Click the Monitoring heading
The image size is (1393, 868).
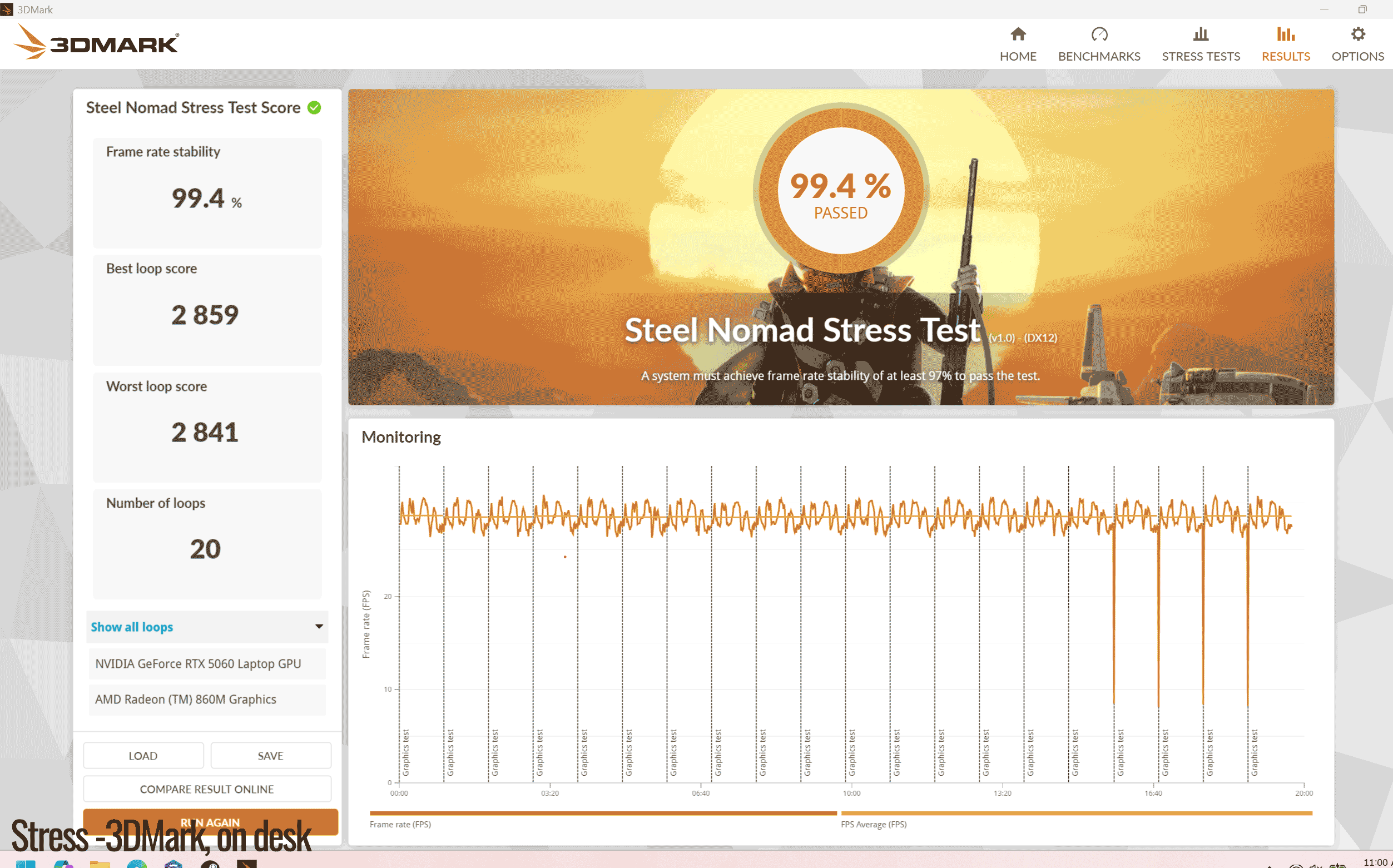click(401, 437)
